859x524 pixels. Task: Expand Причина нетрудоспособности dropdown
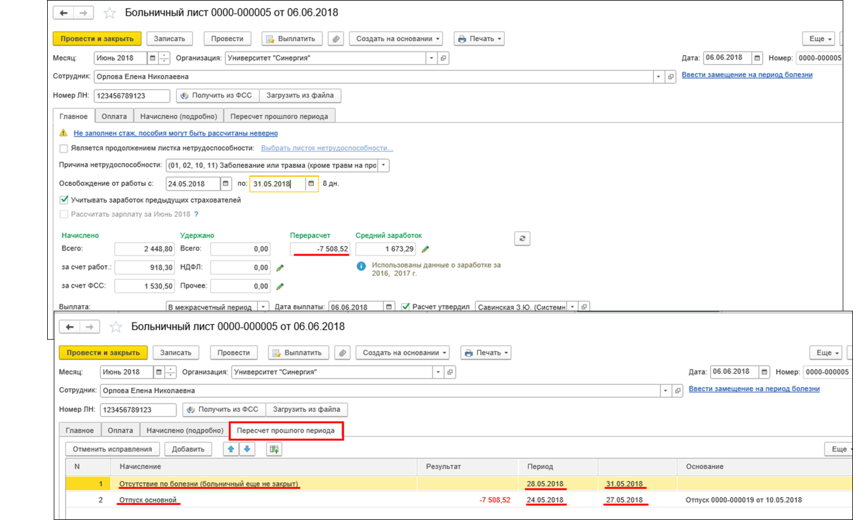click(383, 165)
